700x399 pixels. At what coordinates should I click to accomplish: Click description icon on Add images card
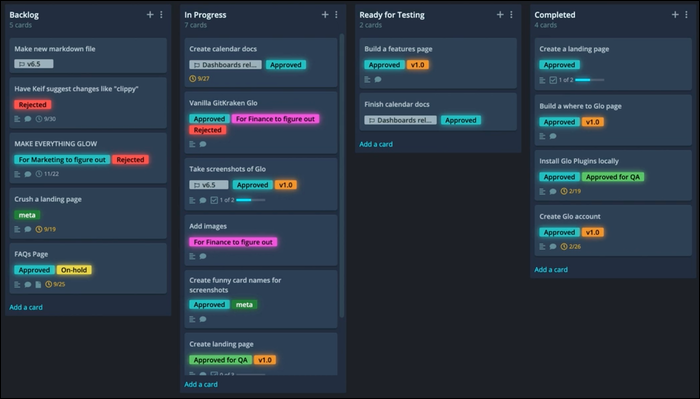[x=192, y=256]
